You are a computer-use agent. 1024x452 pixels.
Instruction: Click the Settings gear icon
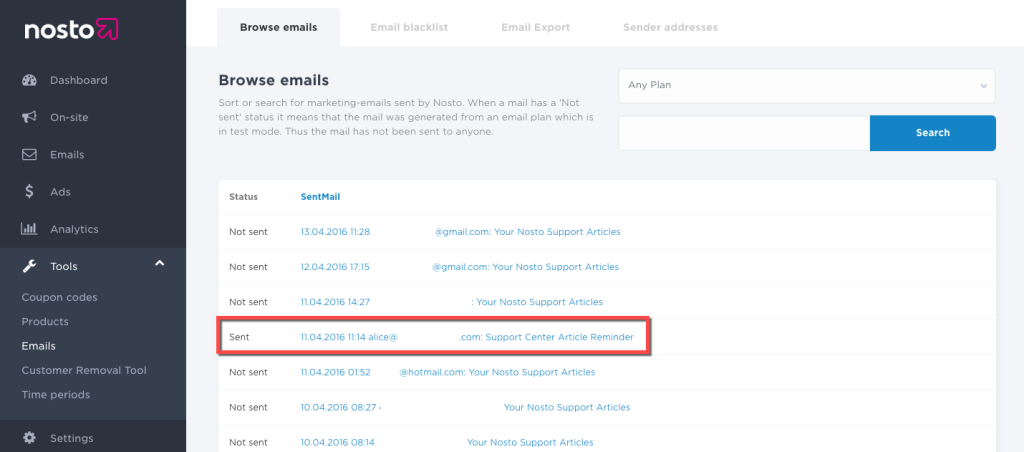pos(29,438)
